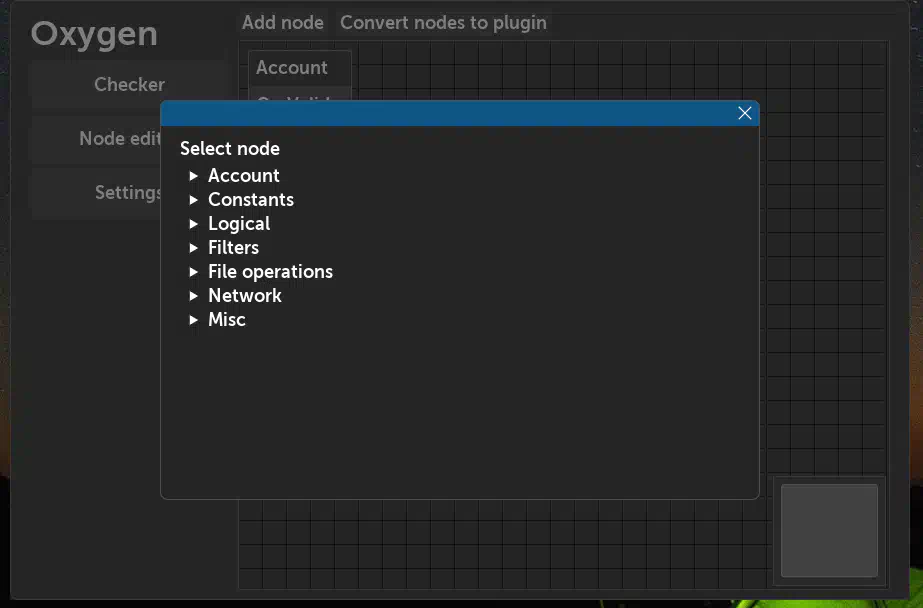Select the File operations label

click(x=270, y=272)
